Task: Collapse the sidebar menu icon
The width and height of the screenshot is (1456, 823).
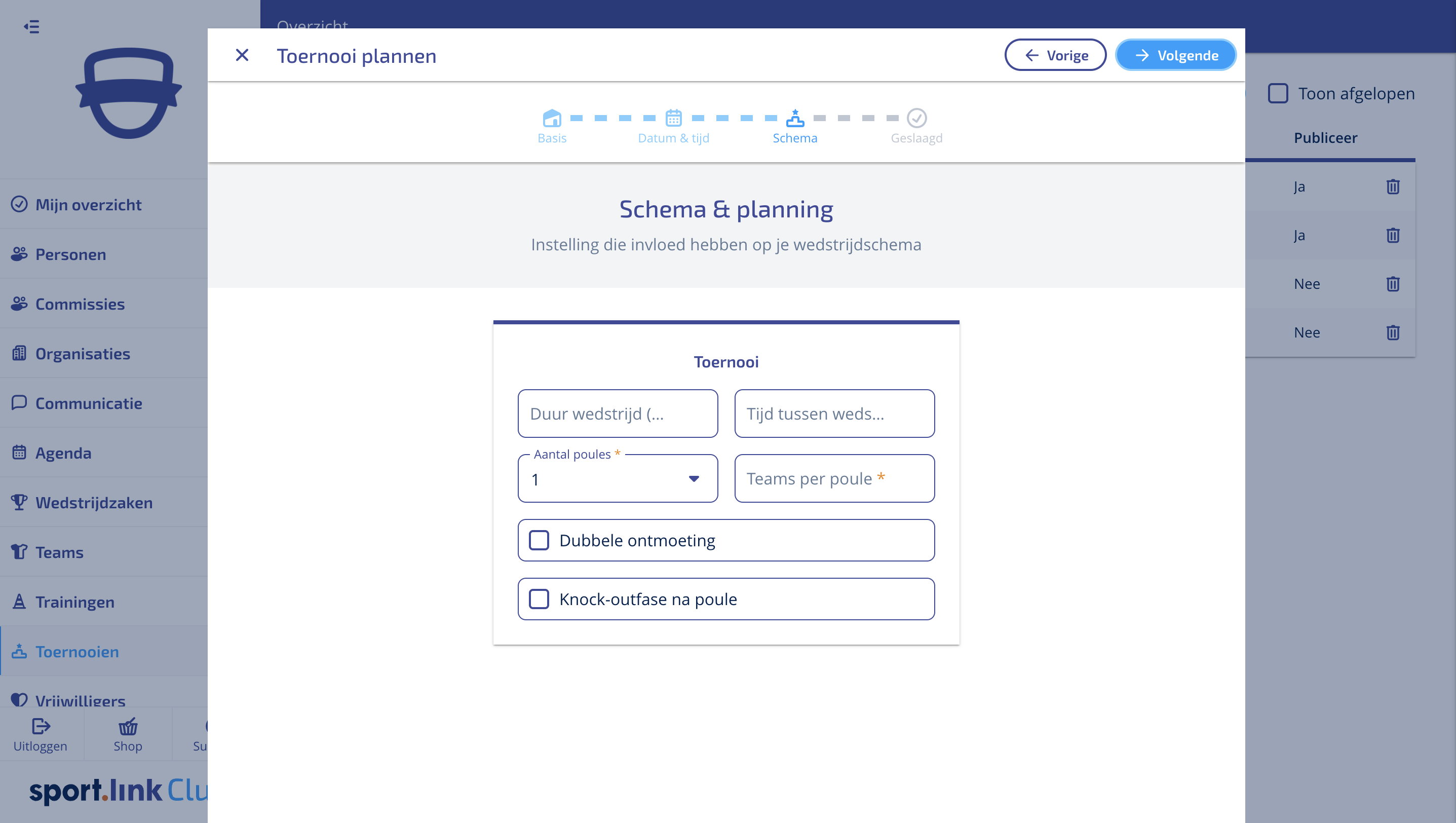Action: [31, 26]
